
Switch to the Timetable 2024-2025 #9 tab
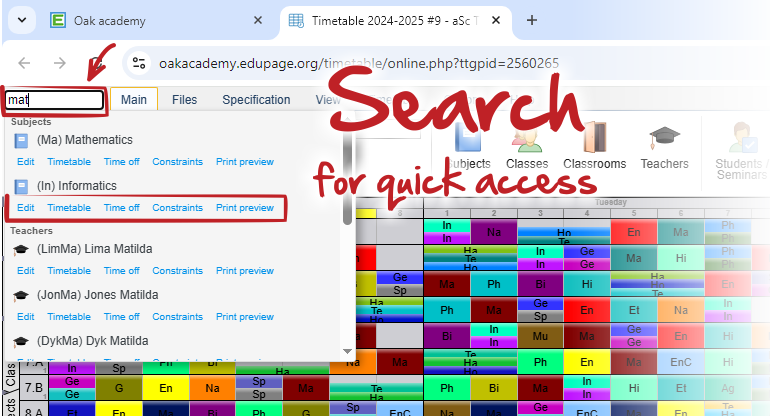coord(395,21)
